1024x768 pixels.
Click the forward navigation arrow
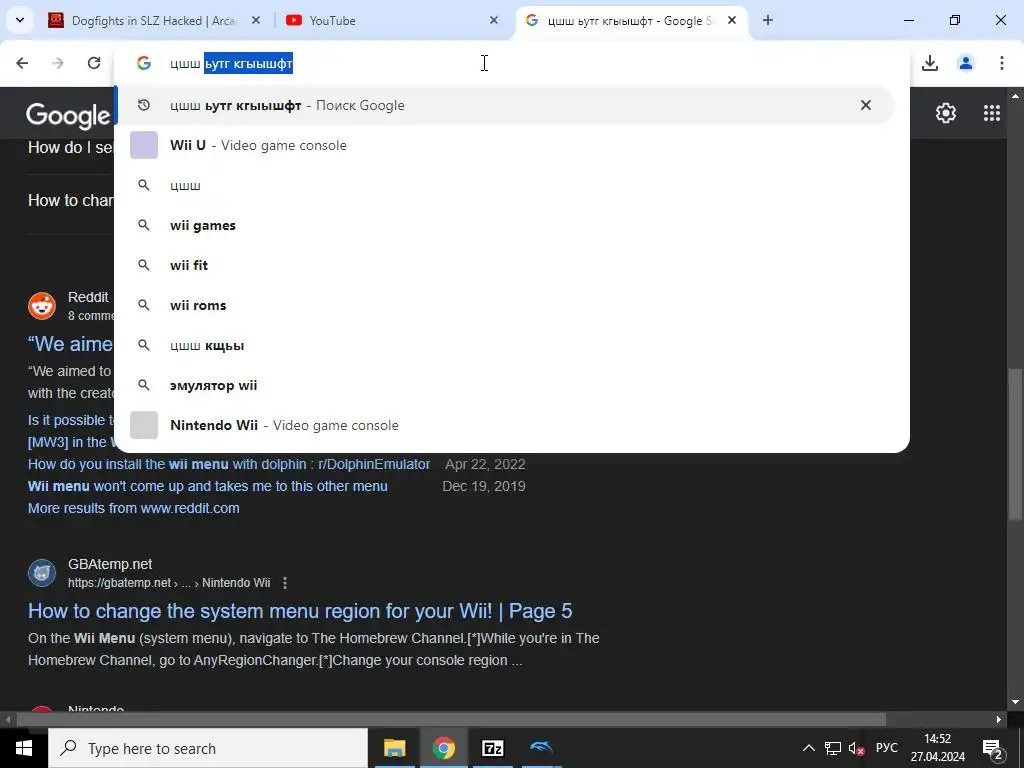(x=58, y=63)
